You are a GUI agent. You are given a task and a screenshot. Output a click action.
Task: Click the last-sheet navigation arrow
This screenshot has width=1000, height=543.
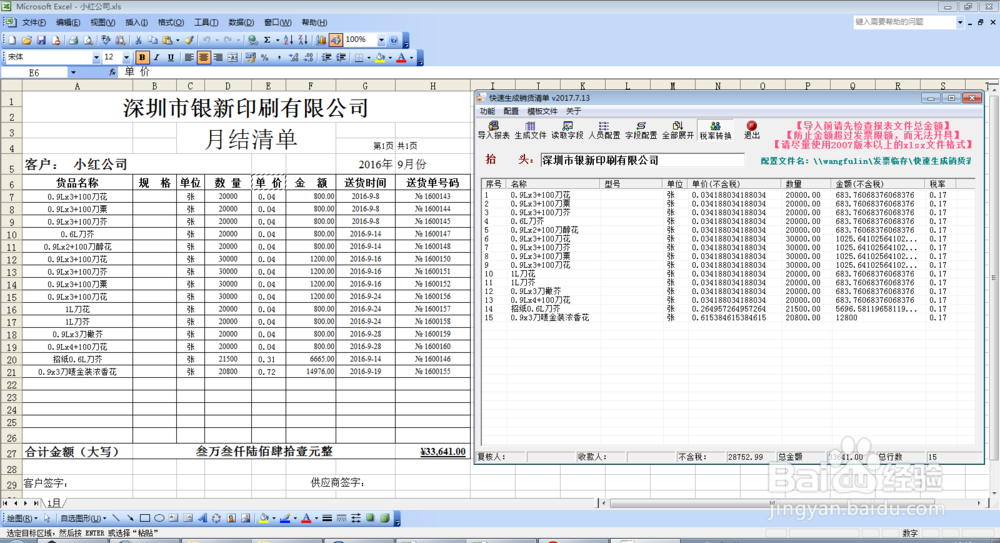tap(36, 503)
